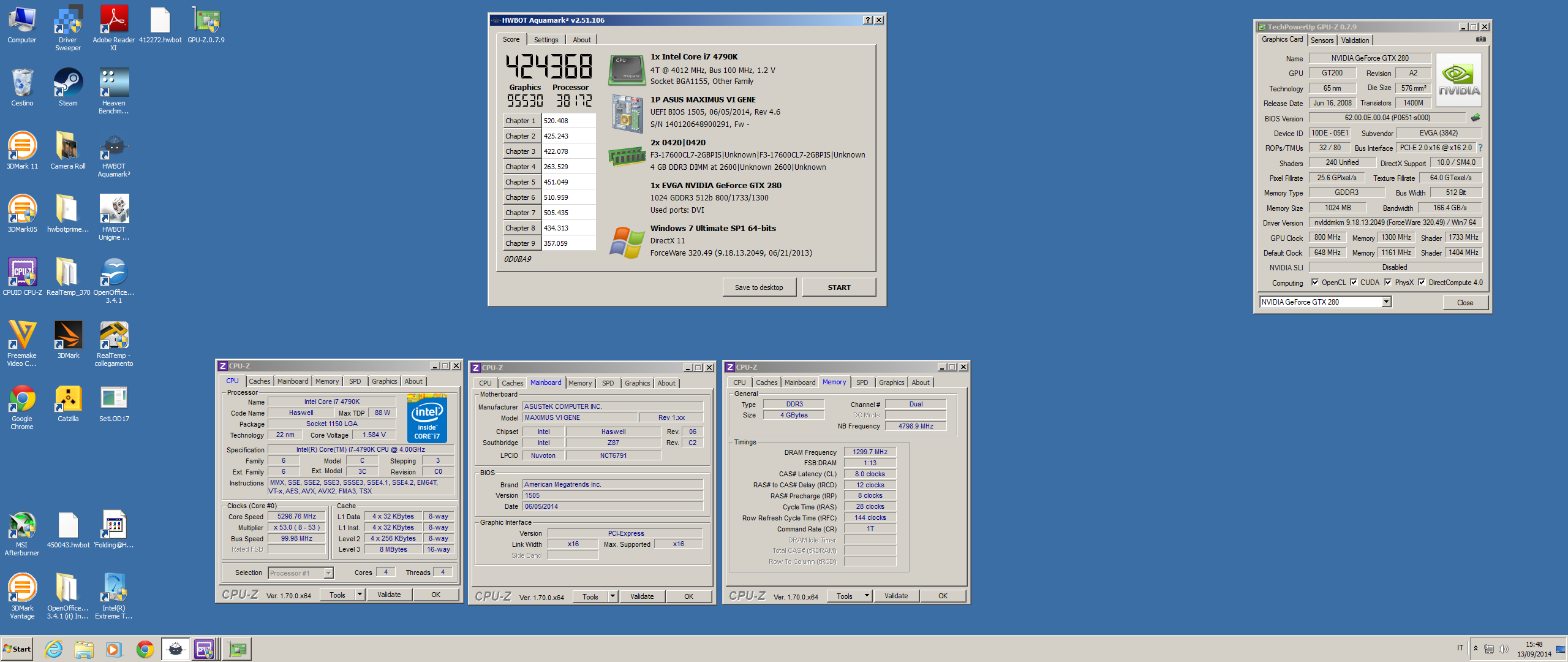
Task: Switch to the Sensors tab in GPU-Z
Action: 1322,40
